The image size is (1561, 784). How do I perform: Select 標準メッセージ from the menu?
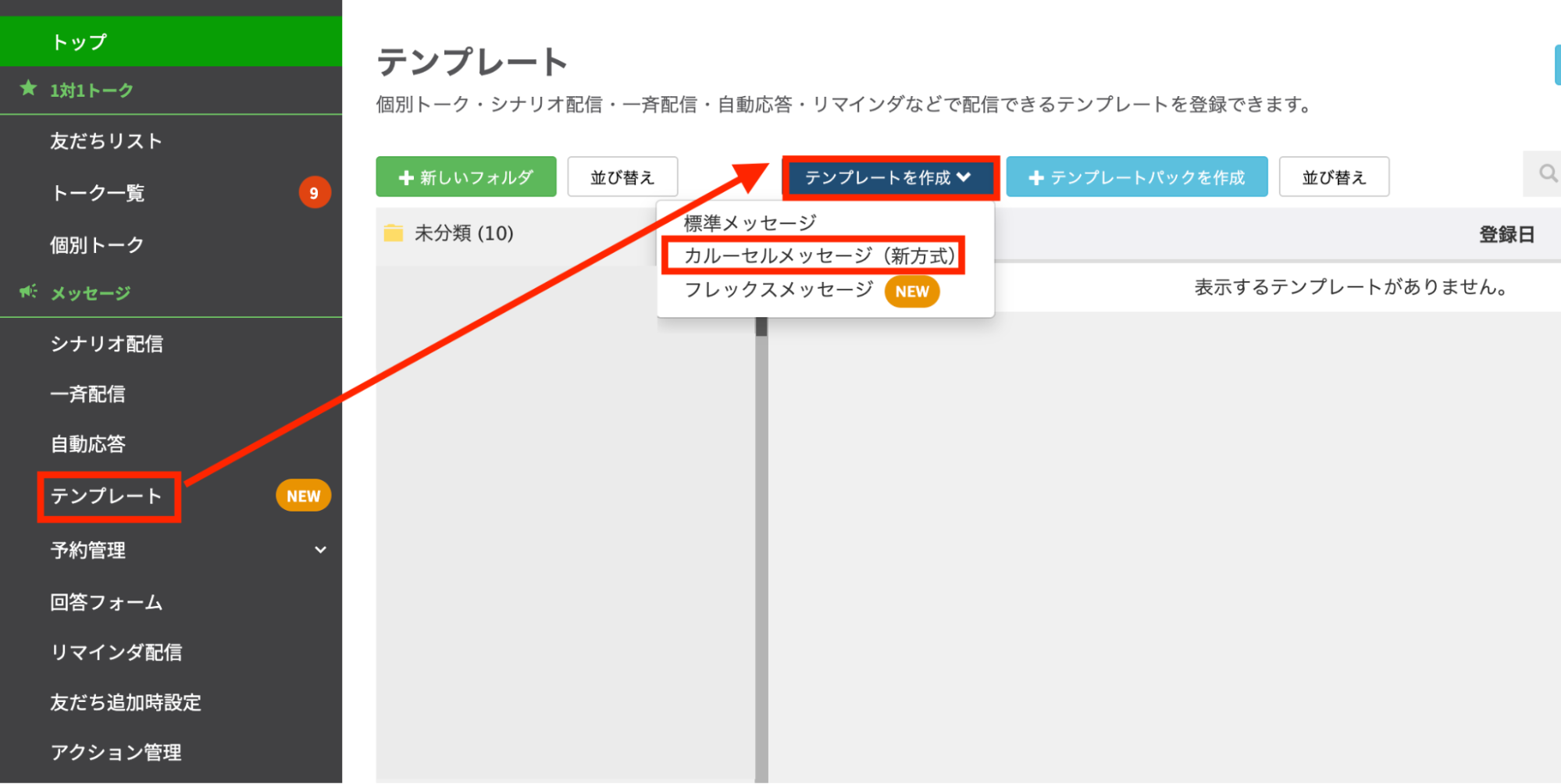pos(750,221)
